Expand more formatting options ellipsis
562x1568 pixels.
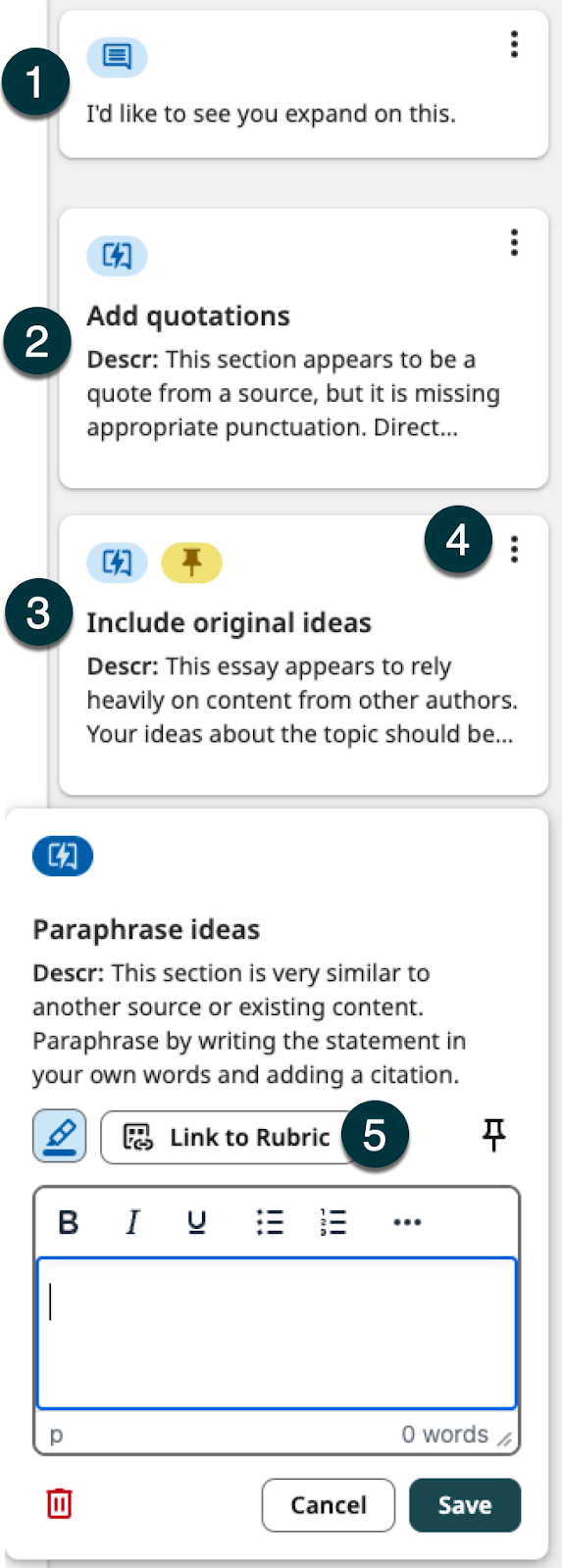point(407,1222)
